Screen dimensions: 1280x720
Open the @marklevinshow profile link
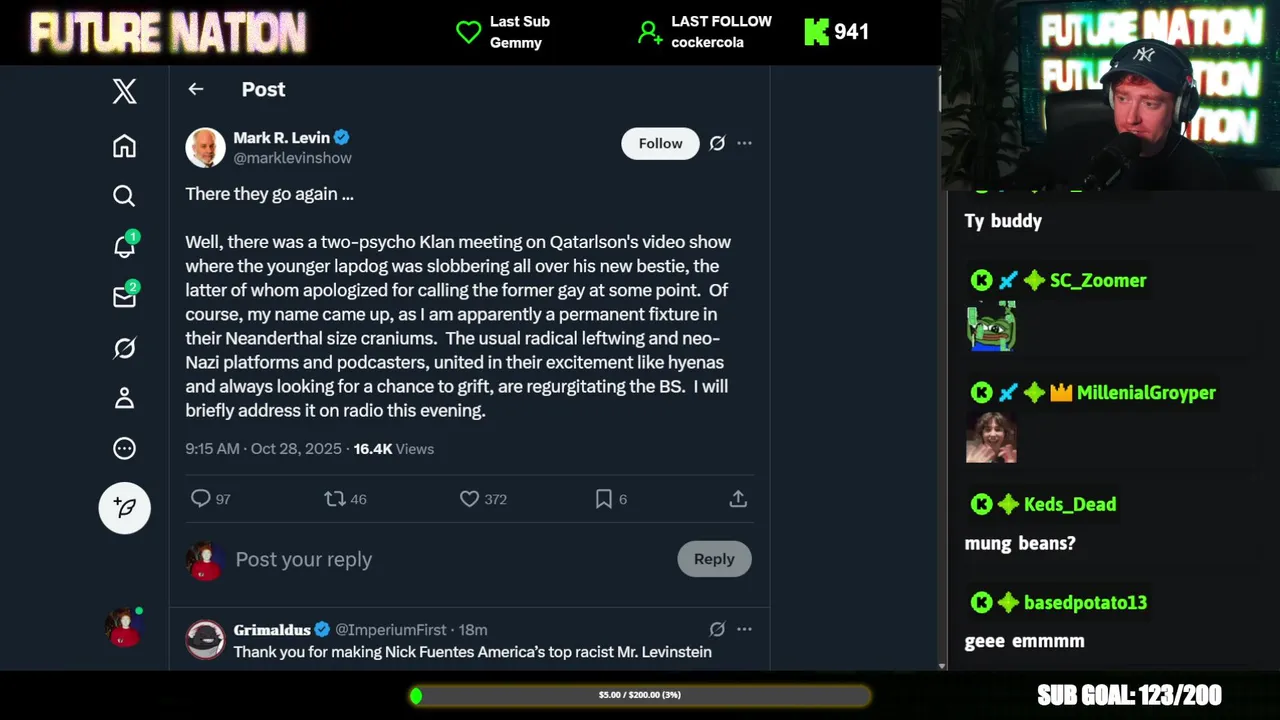(292, 158)
